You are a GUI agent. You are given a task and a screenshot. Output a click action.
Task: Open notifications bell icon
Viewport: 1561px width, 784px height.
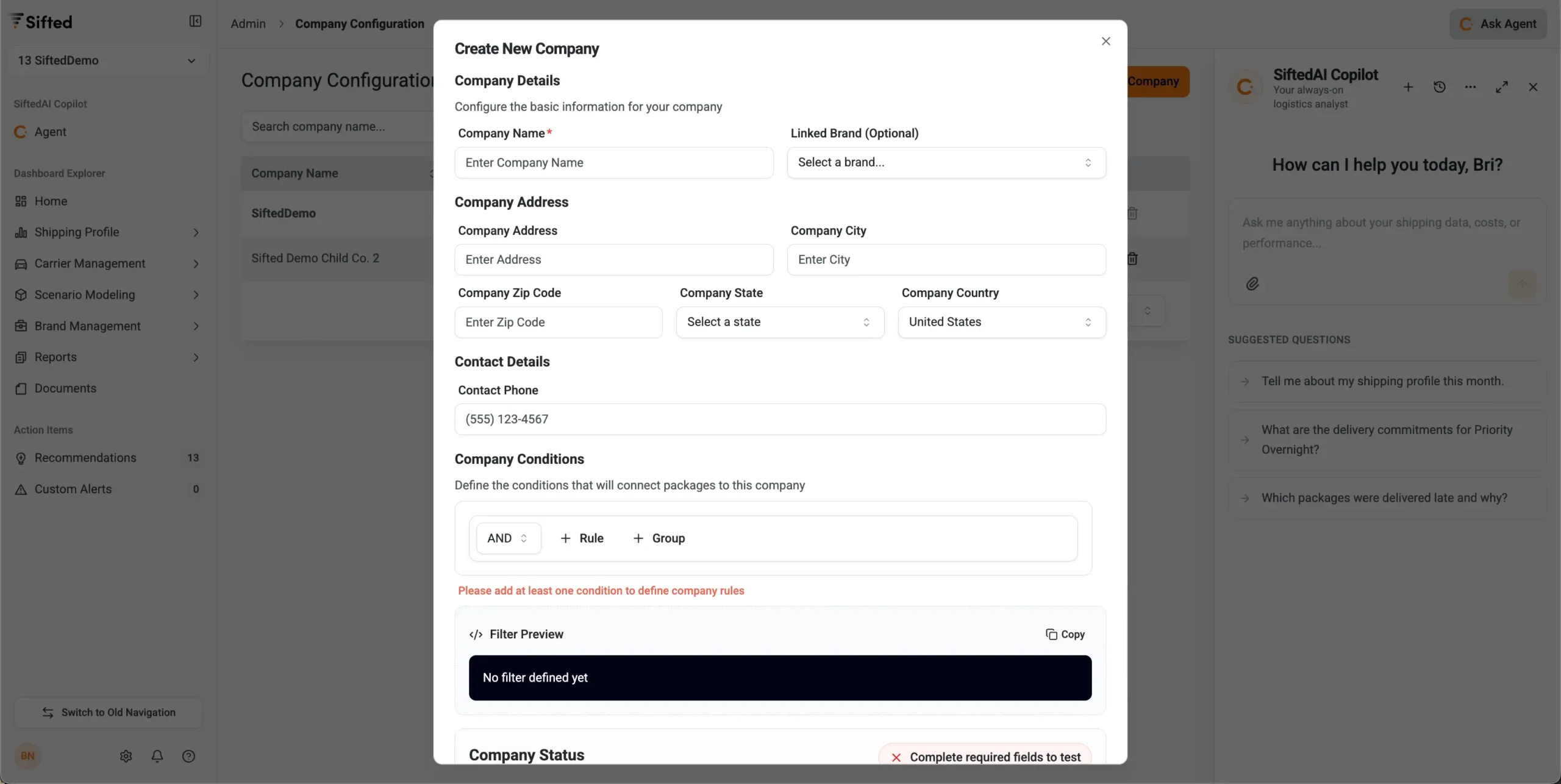(157, 756)
